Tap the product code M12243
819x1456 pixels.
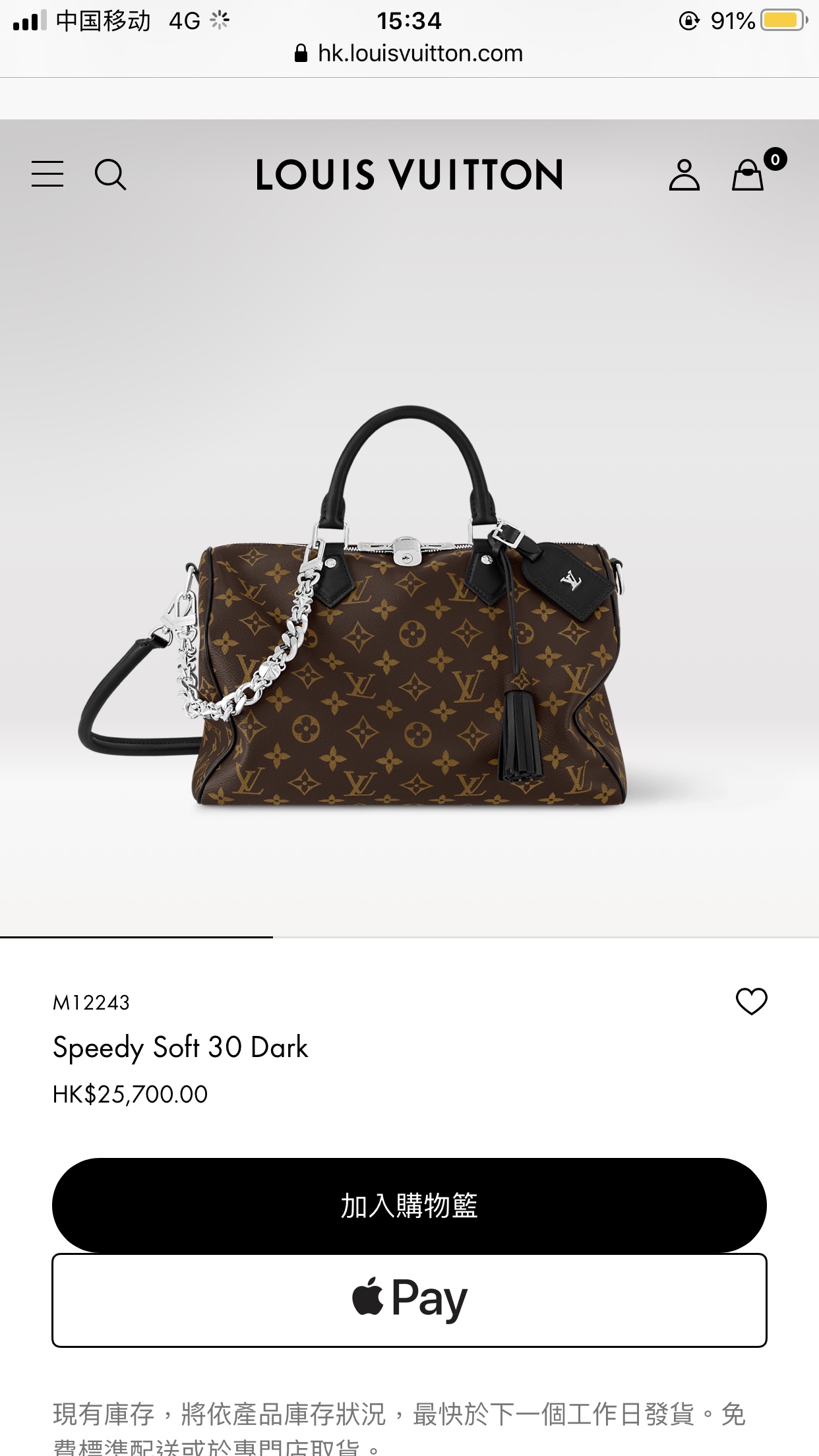pos(91,1002)
